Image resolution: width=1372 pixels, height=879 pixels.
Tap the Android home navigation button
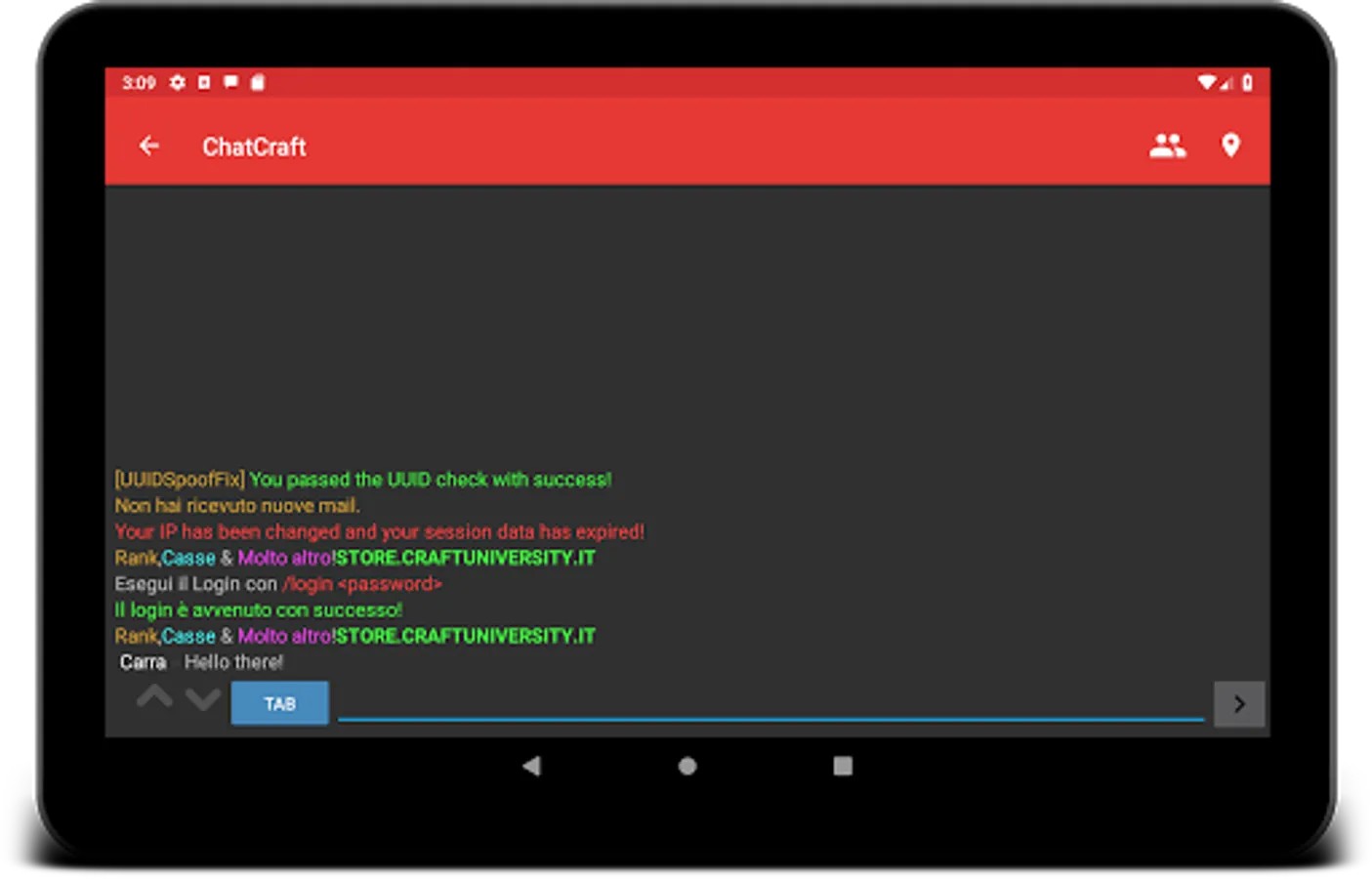click(x=687, y=766)
